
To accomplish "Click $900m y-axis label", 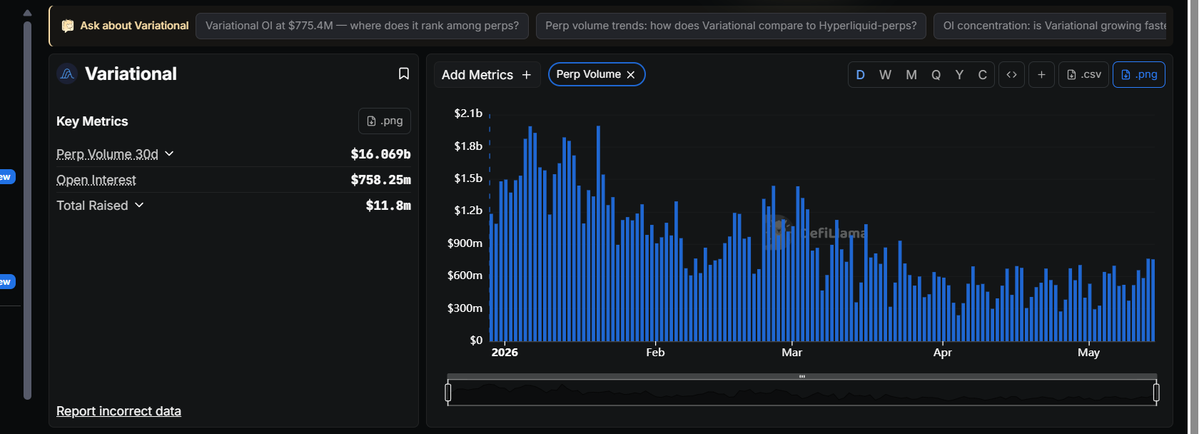I will (466, 243).
